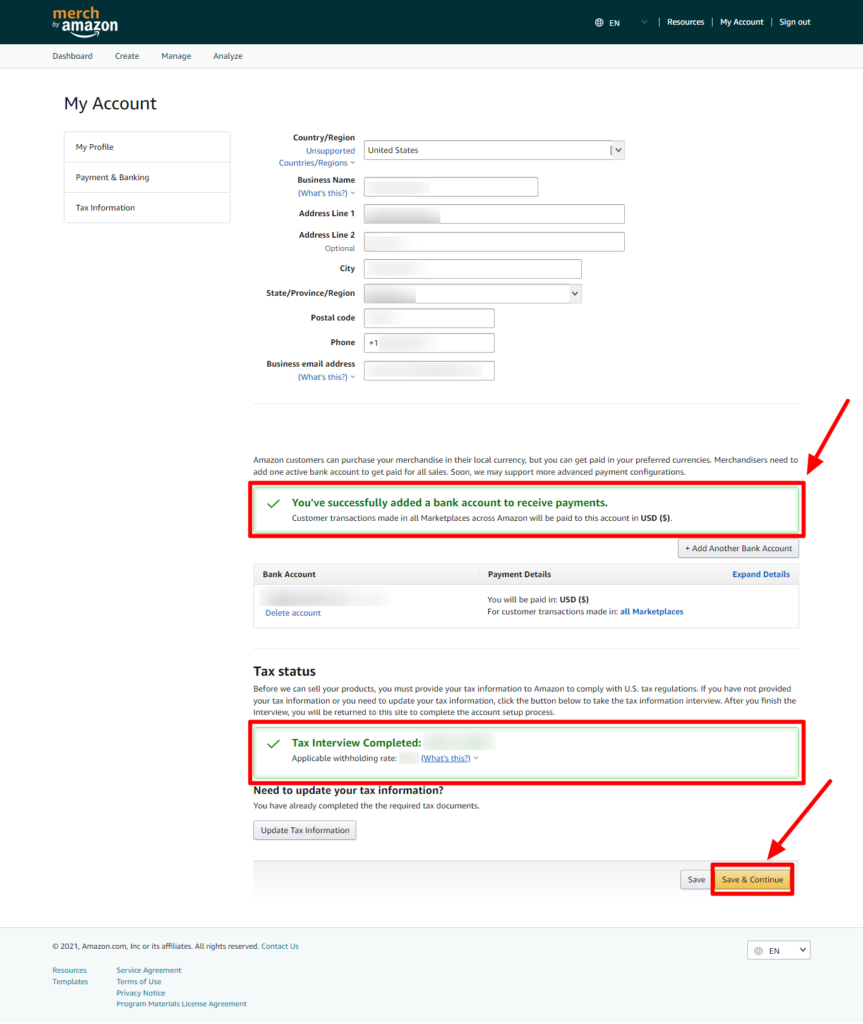Open Contact Us link in footer
The image size is (863, 1024).
point(280,947)
